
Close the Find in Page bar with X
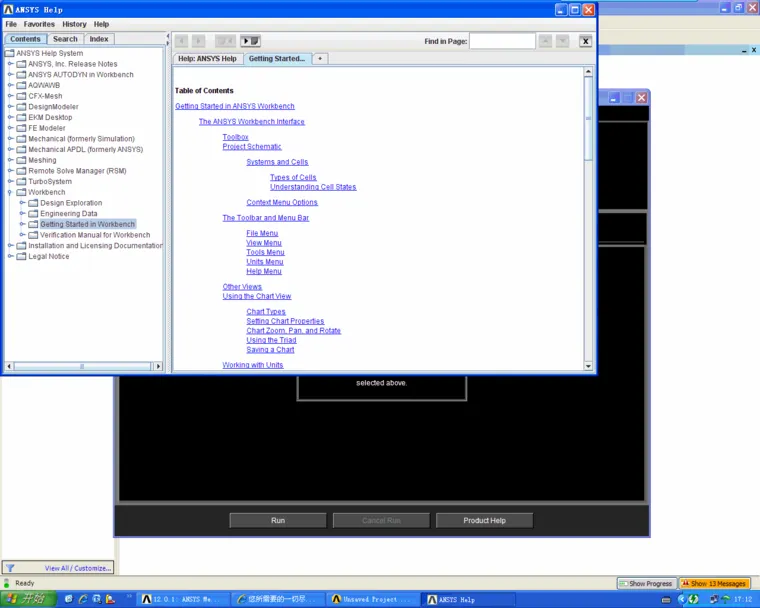[586, 41]
